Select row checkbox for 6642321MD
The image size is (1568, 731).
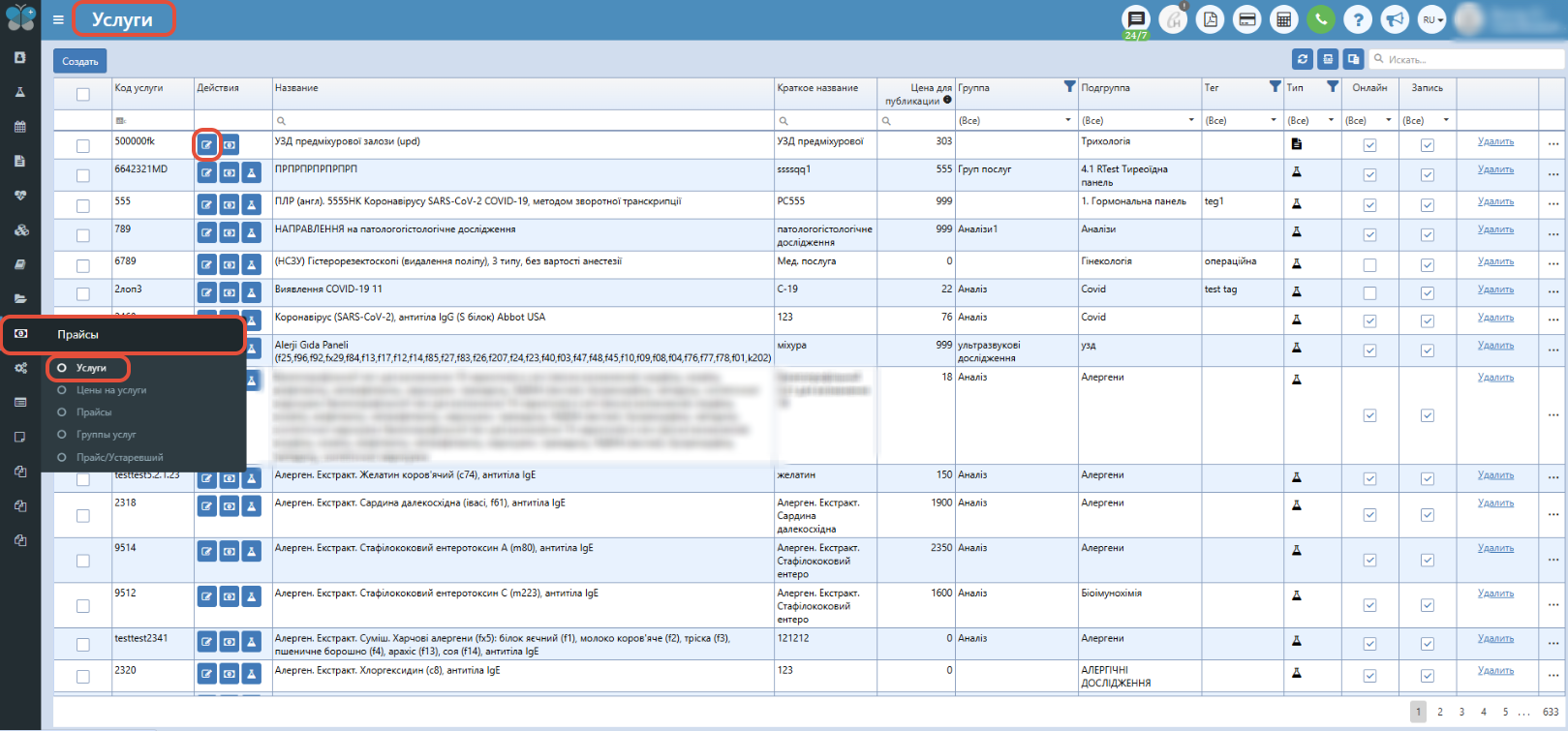pos(83,176)
